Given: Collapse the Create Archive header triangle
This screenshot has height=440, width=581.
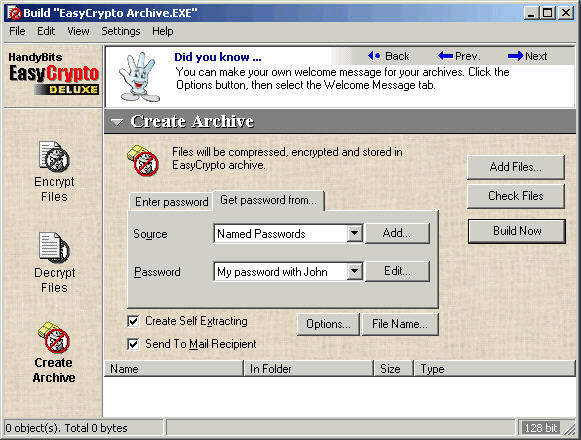Looking at the screenshot, I should tap(117, 122).
